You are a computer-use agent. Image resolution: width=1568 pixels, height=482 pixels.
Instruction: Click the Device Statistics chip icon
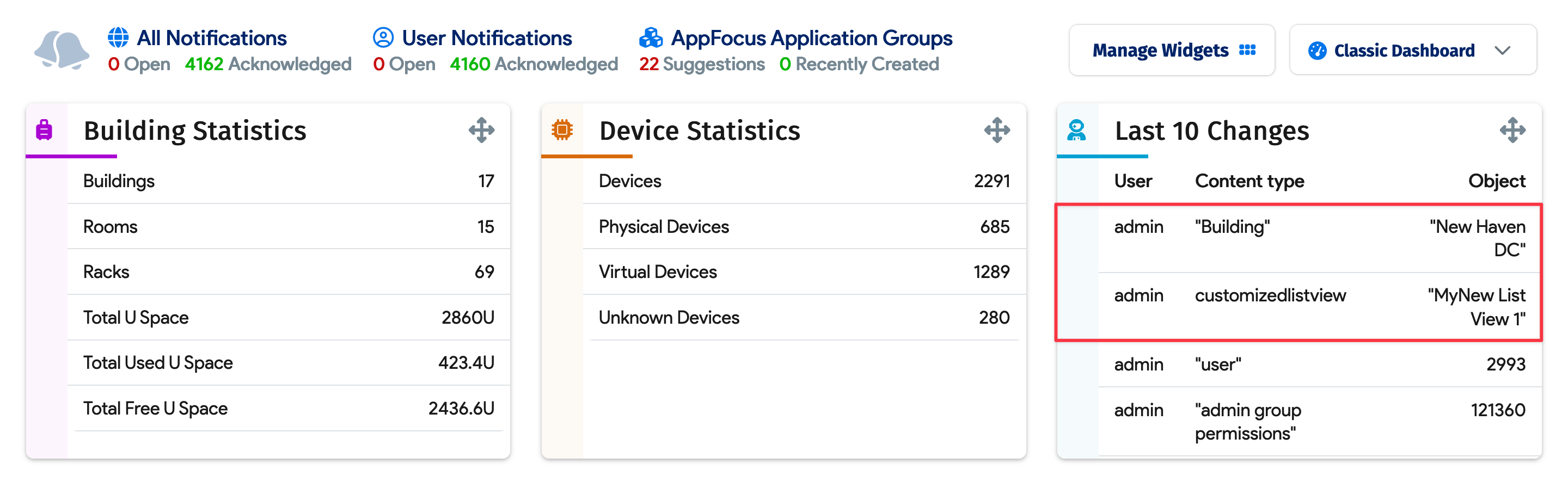562,130
